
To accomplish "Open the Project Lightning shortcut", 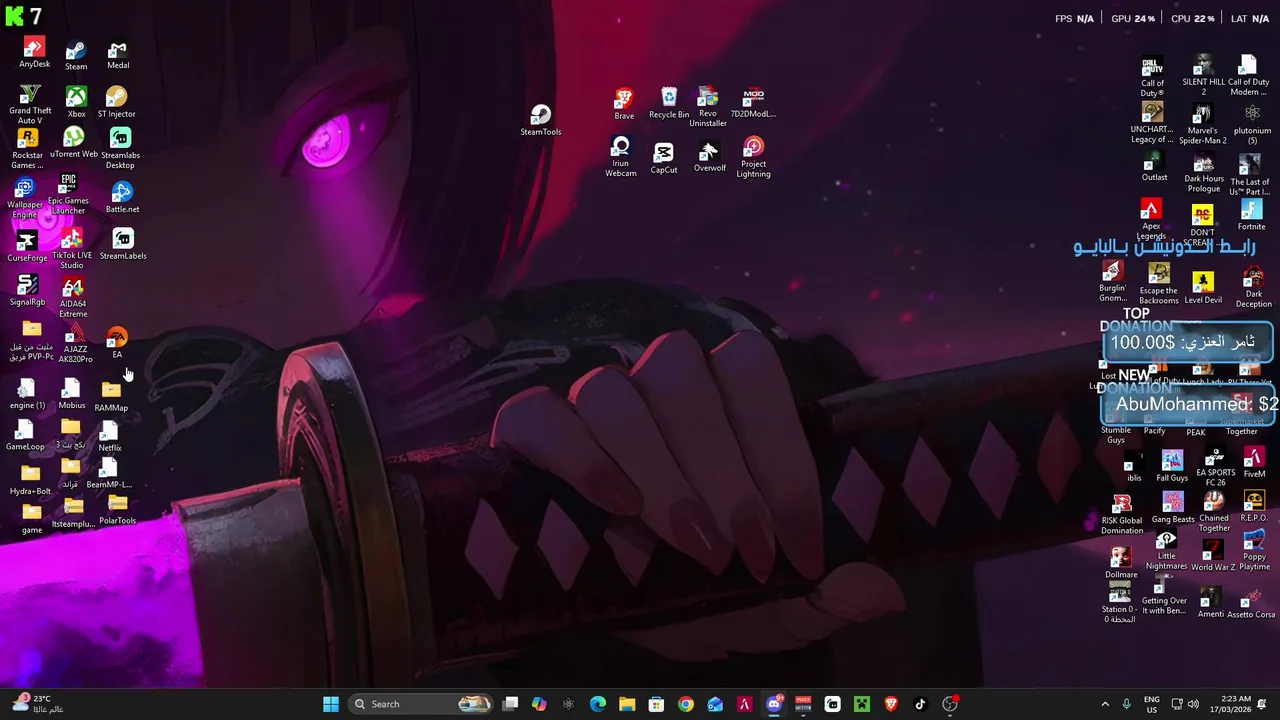I will click(753, 159).
